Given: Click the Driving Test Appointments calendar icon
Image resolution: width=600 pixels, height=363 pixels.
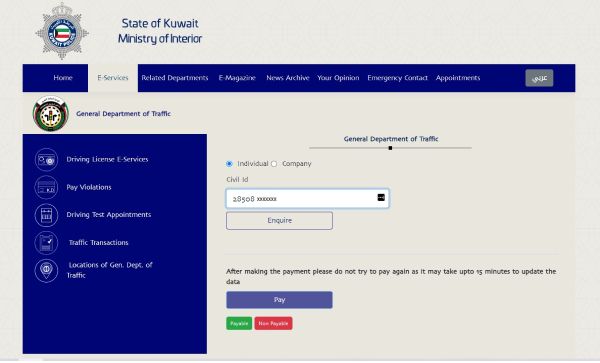Looking at the screenshot, I should tap(46, 215).
